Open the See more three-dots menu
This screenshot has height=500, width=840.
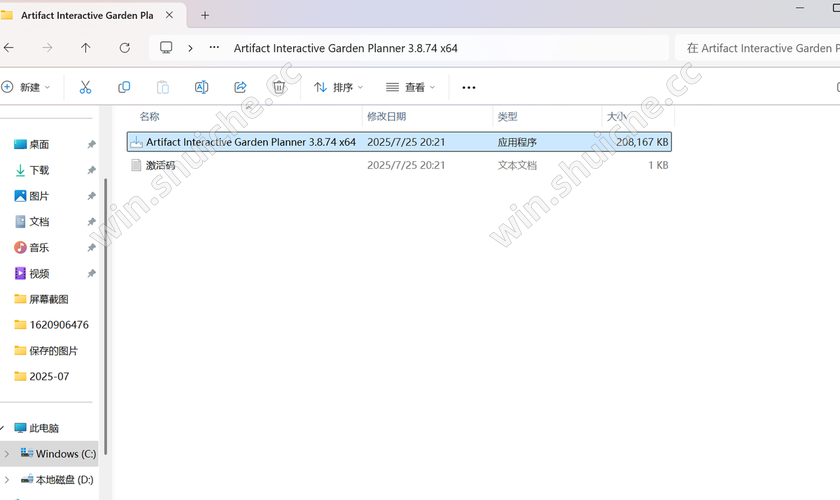(x=469, y=87)
